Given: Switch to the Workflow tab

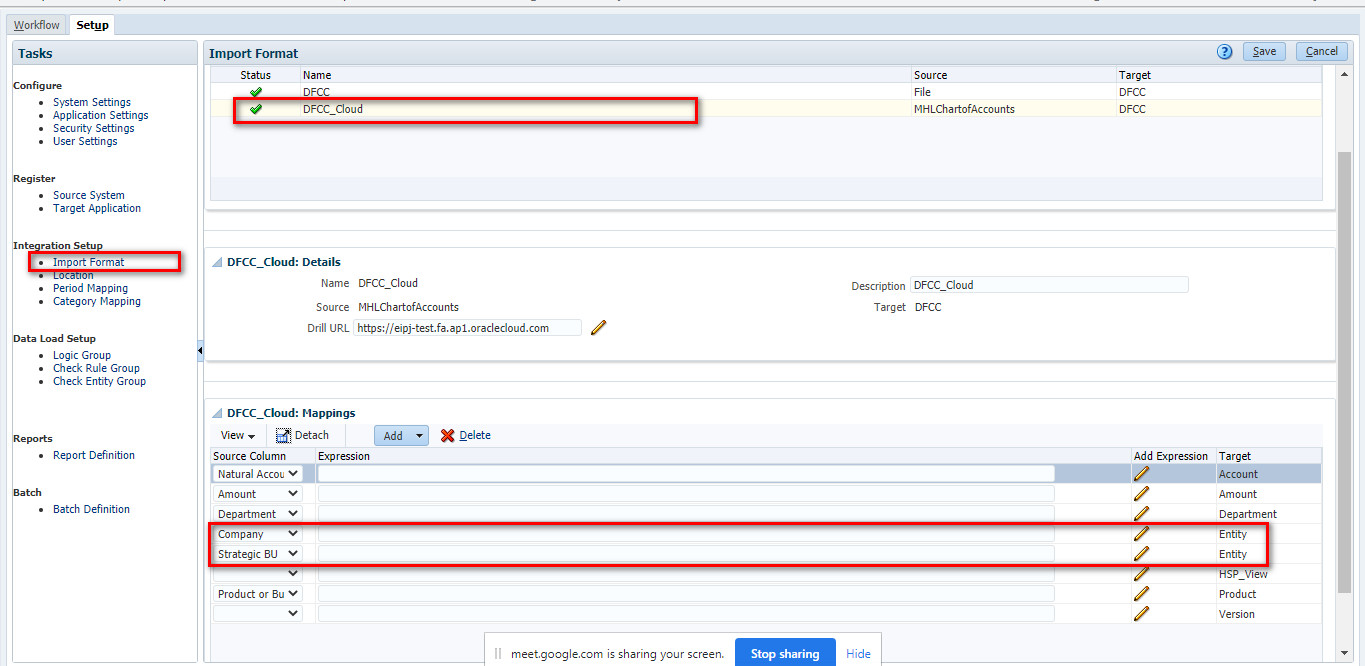Looking at the screenshot, I should (37, 25).
